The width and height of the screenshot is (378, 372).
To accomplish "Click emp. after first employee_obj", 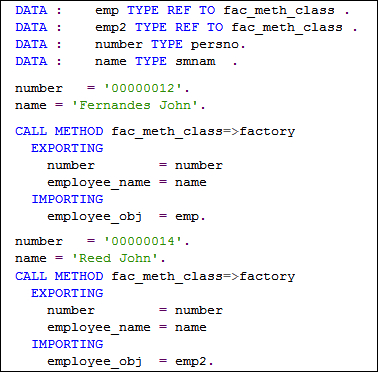I will click(190, 217).
